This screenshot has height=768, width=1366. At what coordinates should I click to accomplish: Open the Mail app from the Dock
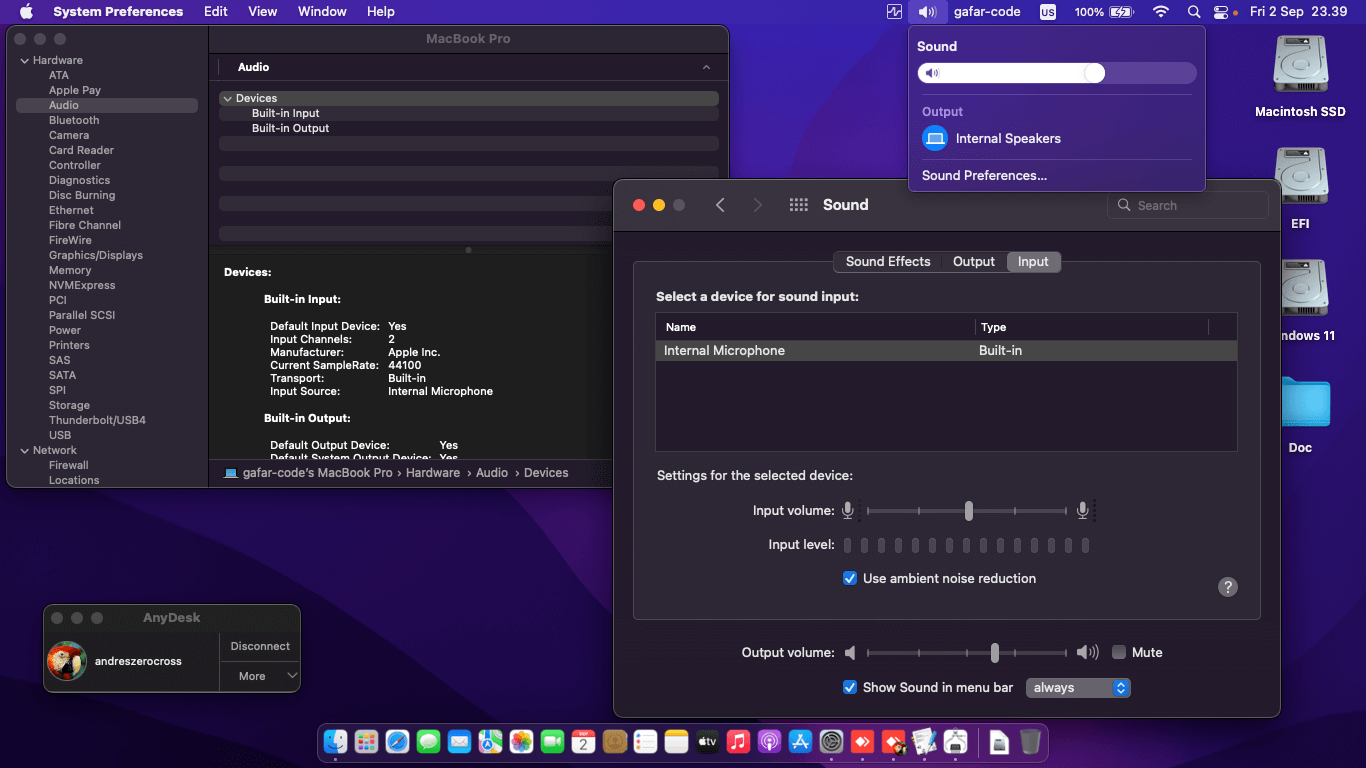[x=459, y=742]
